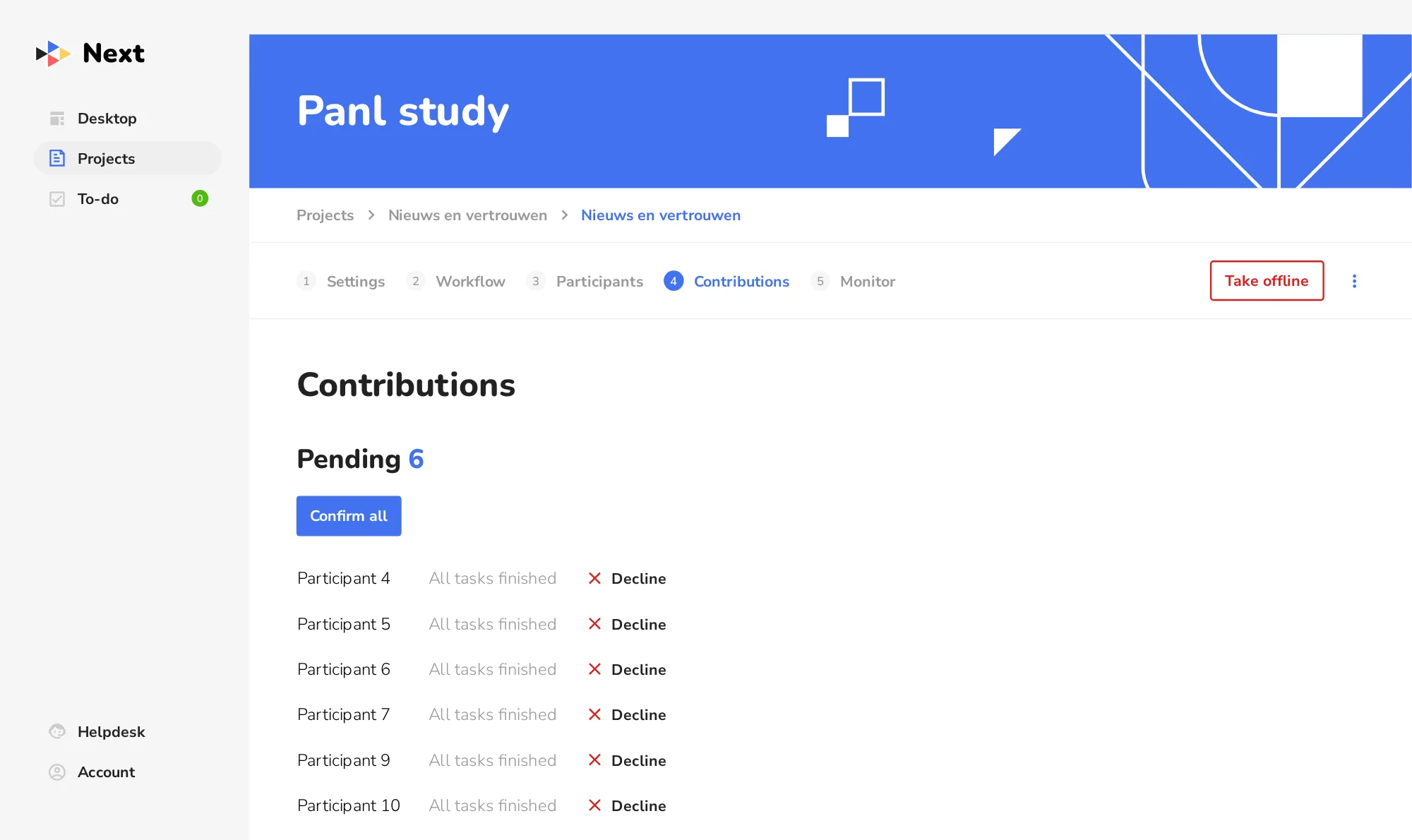
Task: Click the Take offline button
Action: point(1267,281)
